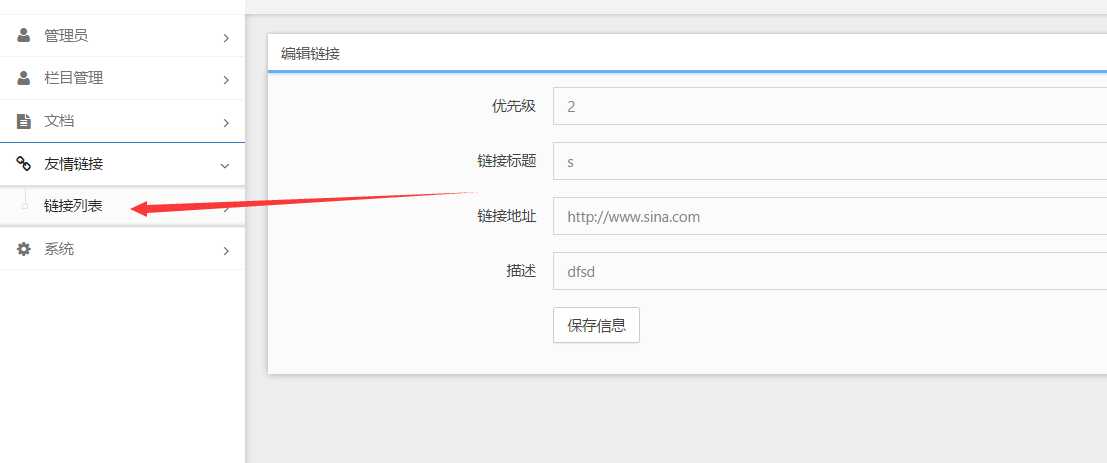1107x463 pixels.
Task: Open the 文档 menu item
Action: [x=122, y=121]
